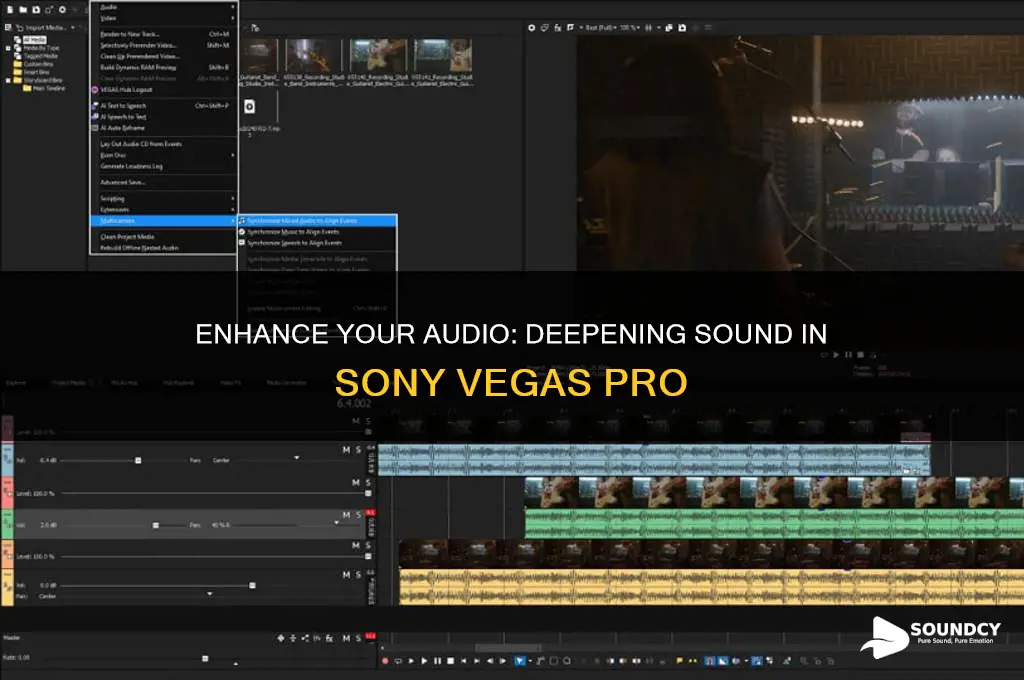Mute the red video track
This screenshot has width=1024, height=680.
coord(356,483)
